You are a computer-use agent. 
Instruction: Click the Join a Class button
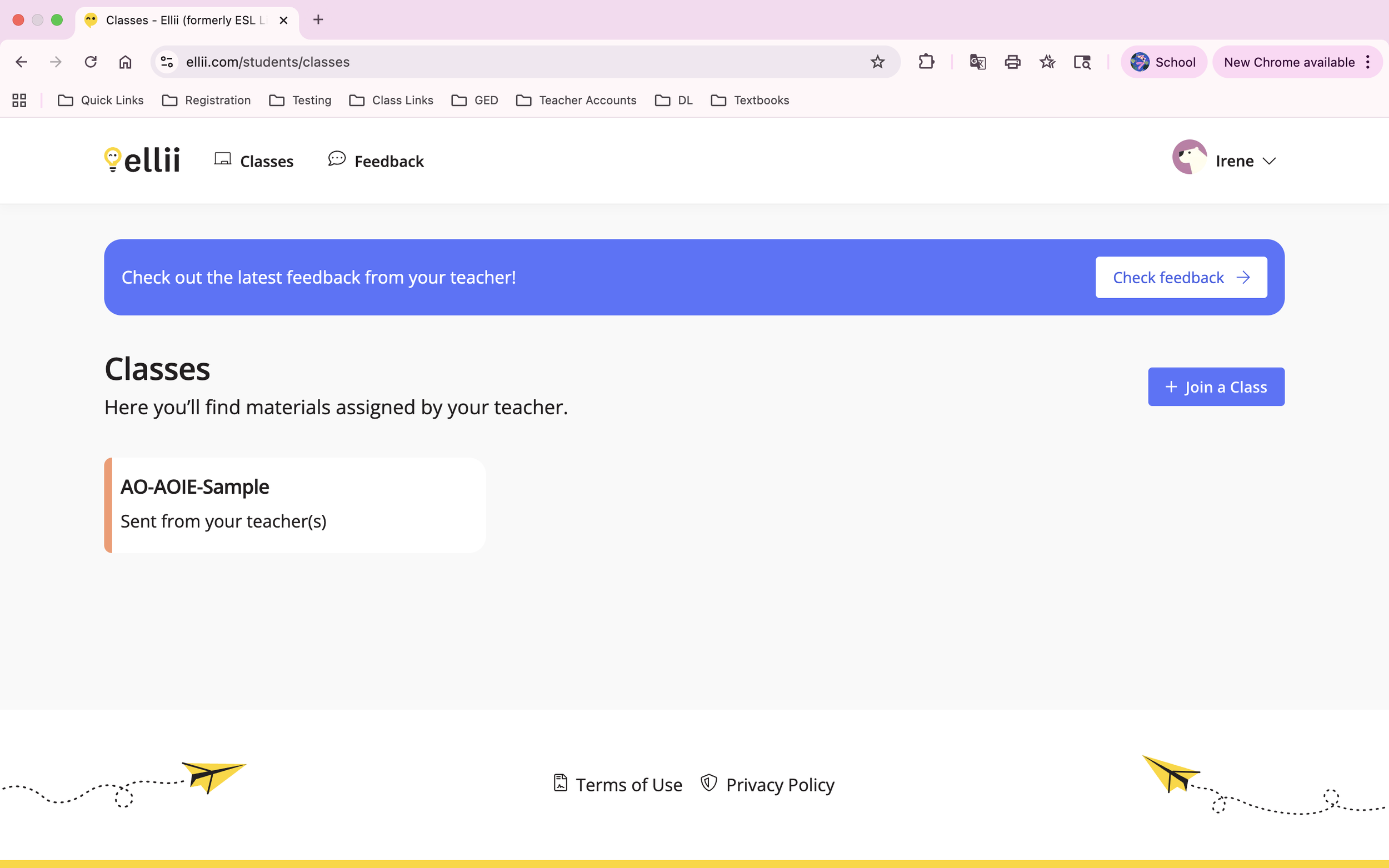[1216, 387]
